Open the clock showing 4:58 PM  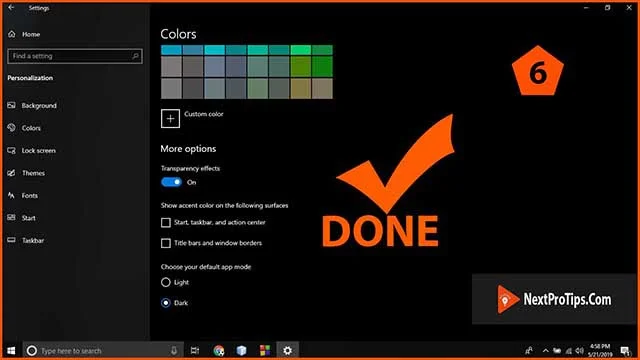click(599, 351)
